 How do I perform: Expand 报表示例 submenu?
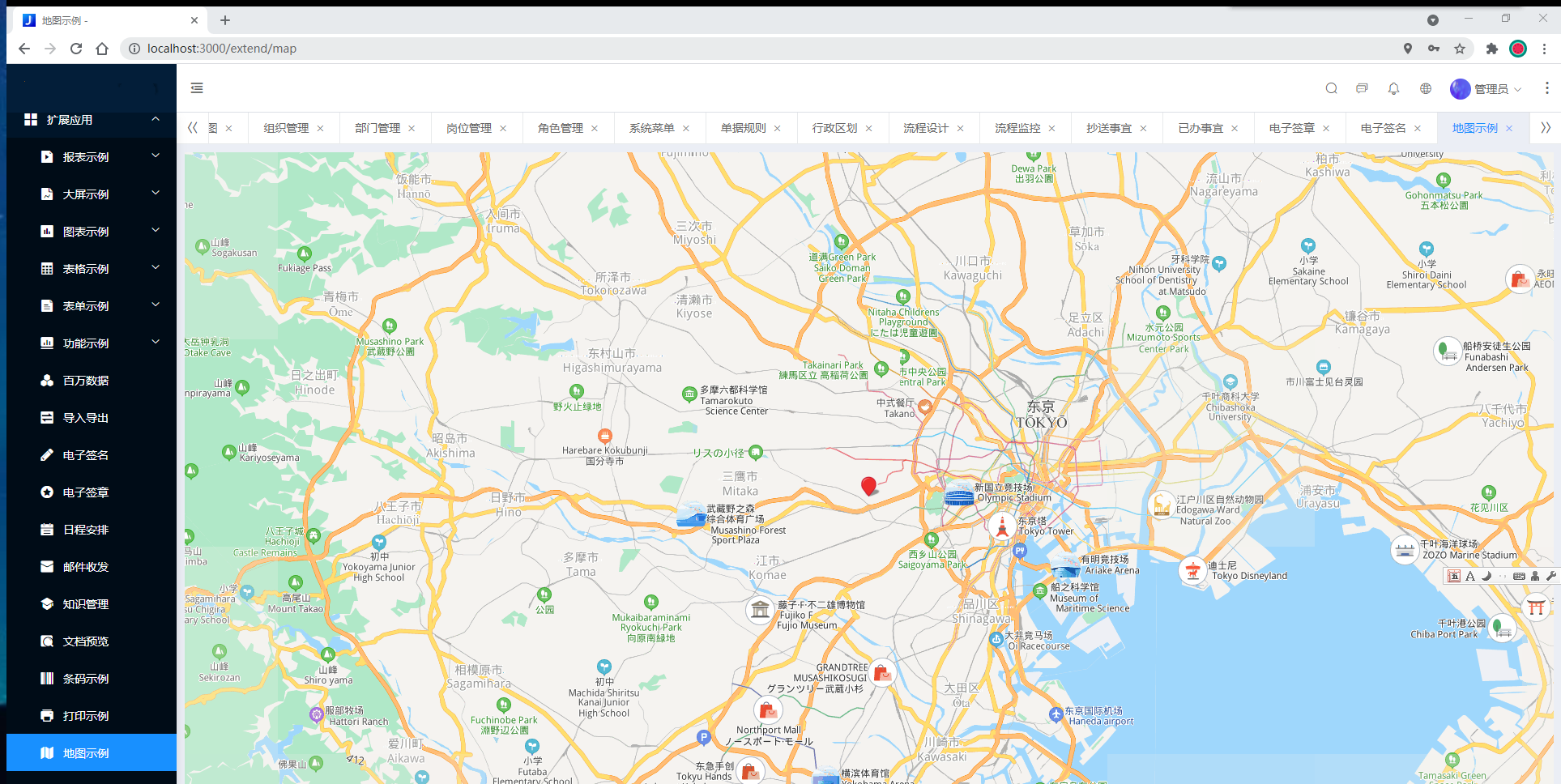coord(91,157)
